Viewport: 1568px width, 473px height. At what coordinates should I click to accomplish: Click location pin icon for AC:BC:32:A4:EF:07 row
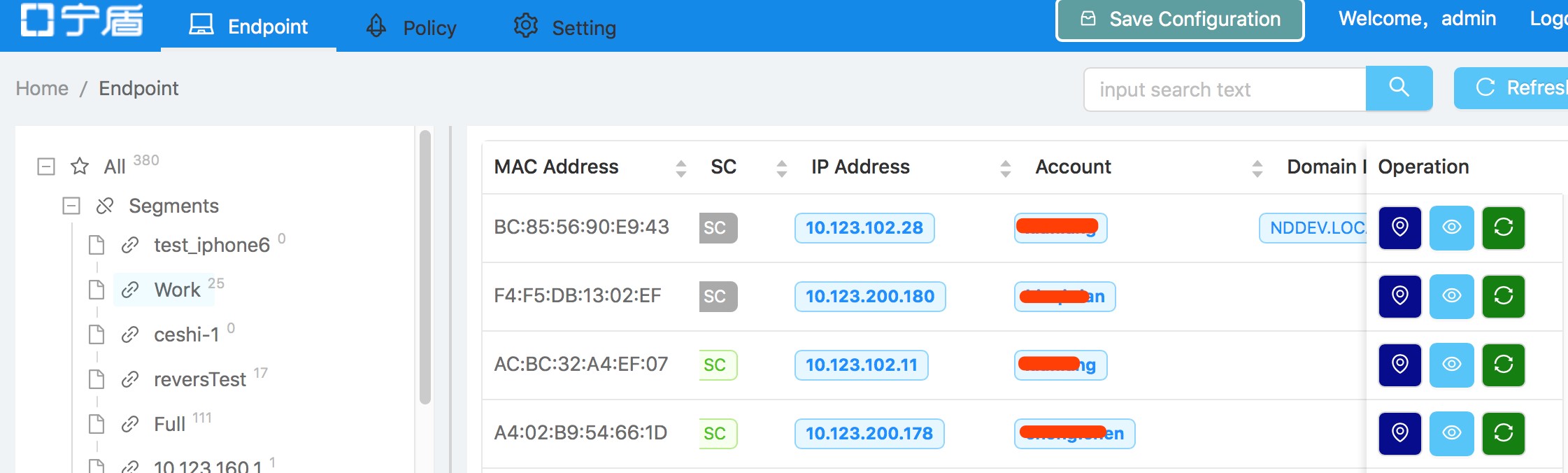point(1400,365)
